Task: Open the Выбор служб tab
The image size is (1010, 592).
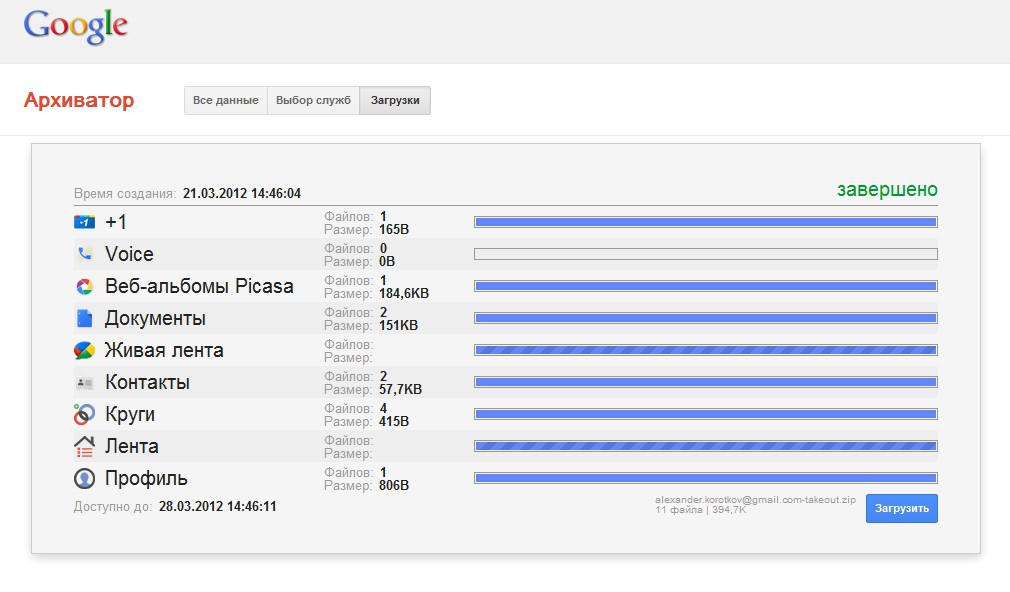Action: pyautogui.click(x=313, y=101)
